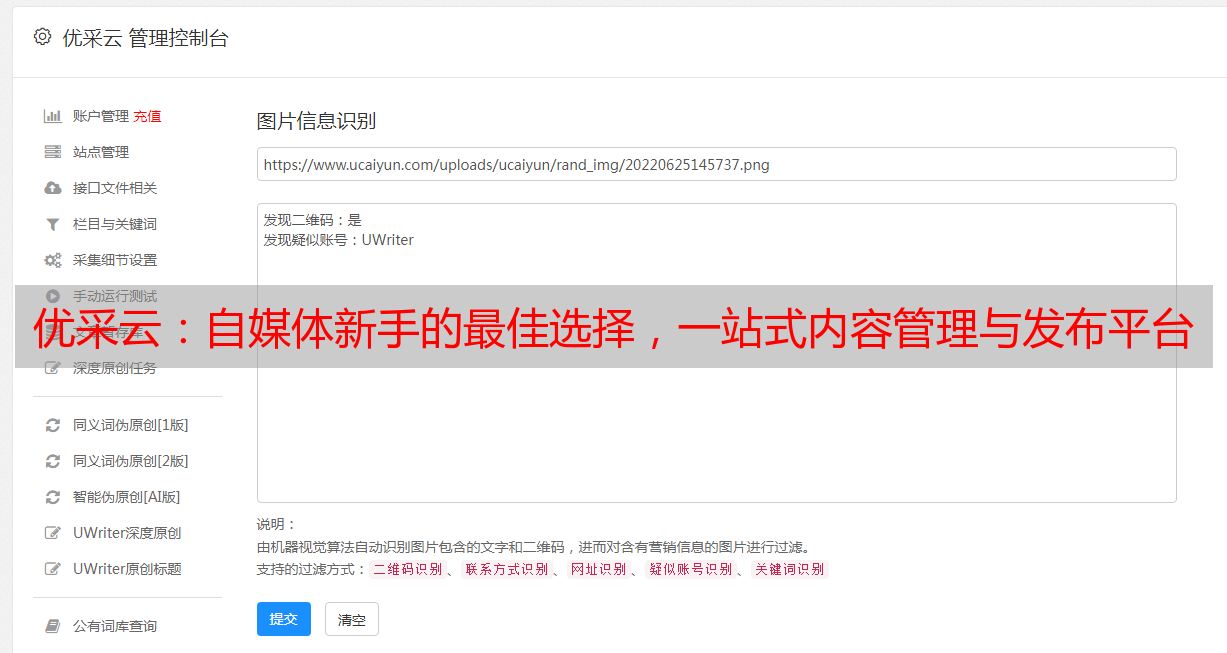Select 栏目与关键词 in the sidebar
Viewport: 1227px width, 653px height.
[x=115, y=224]
